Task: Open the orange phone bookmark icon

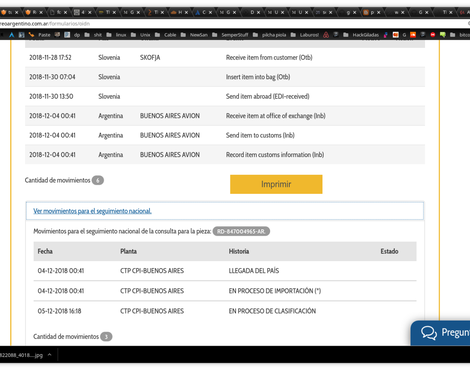Action: (x=31, y=34)
